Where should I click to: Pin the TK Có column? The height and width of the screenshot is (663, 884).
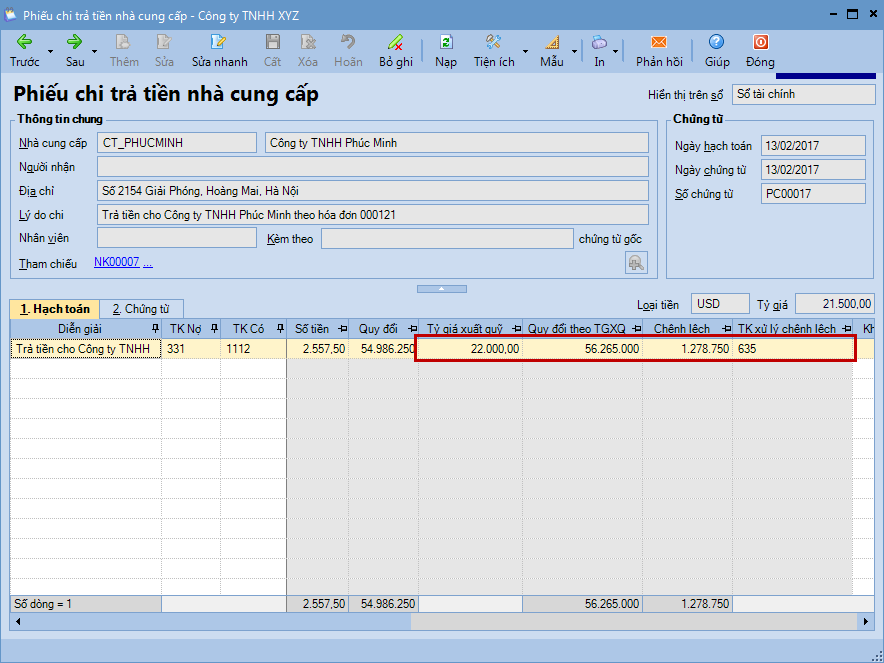[280, 329]
